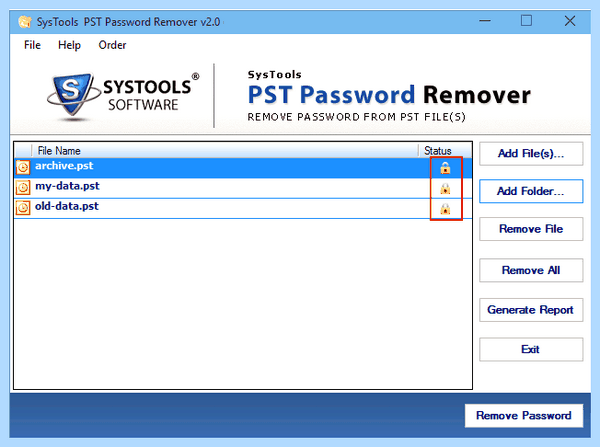Select the old-data.pst file icon
The image size is (600, 447).
(x=23, y=208)
